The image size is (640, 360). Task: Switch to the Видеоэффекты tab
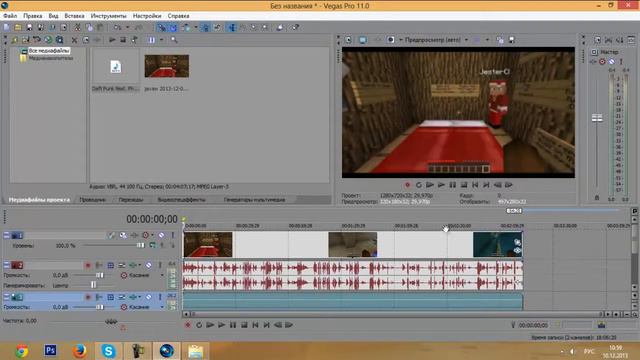[x=181, y=200]
